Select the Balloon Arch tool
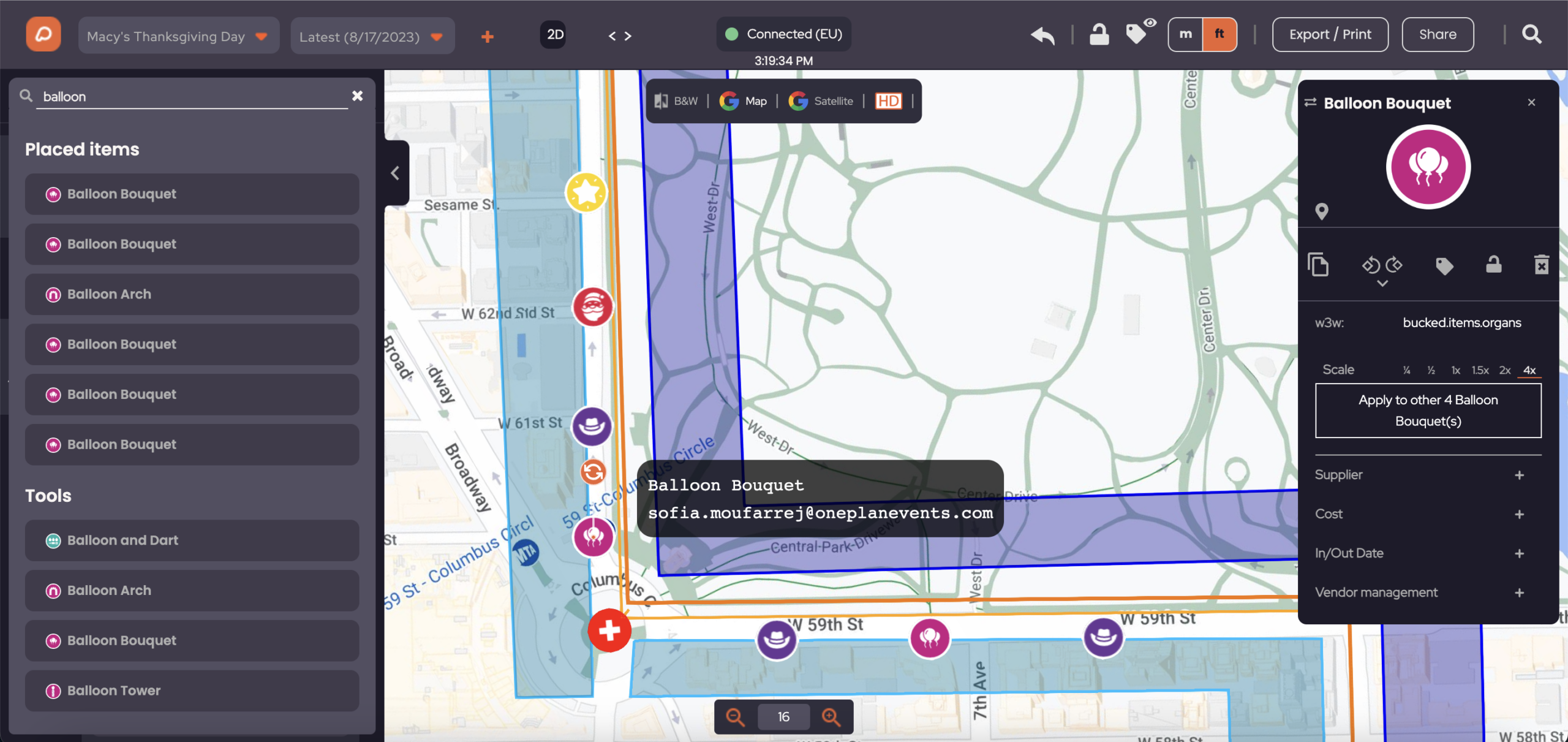The width and height of the screenshot is (1568, 742). 192,591
